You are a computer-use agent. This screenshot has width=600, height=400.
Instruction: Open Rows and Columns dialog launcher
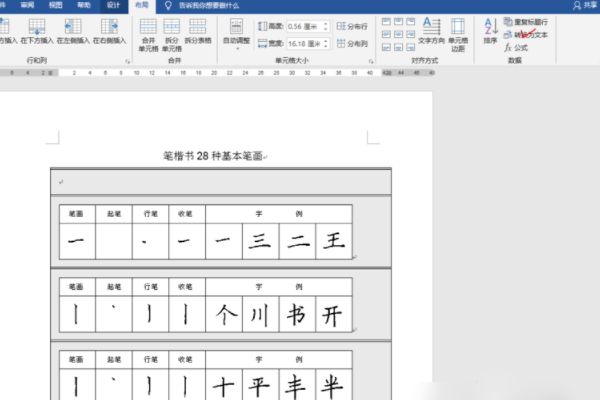click(x=127, y=61)
